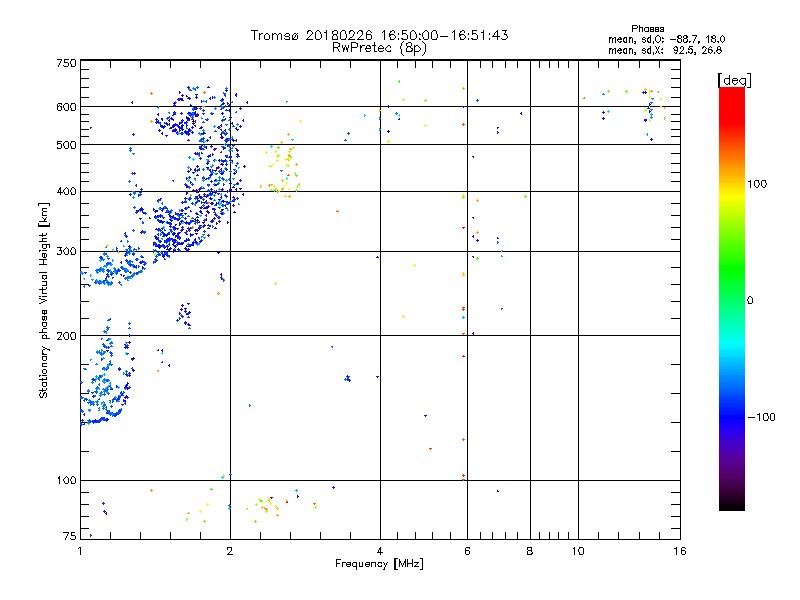The height and width of the screenshot is (600, 800).
Task: Click the 'Stationary phase Virtual Height [km]' y-axis label
Action: pos(44,301)
